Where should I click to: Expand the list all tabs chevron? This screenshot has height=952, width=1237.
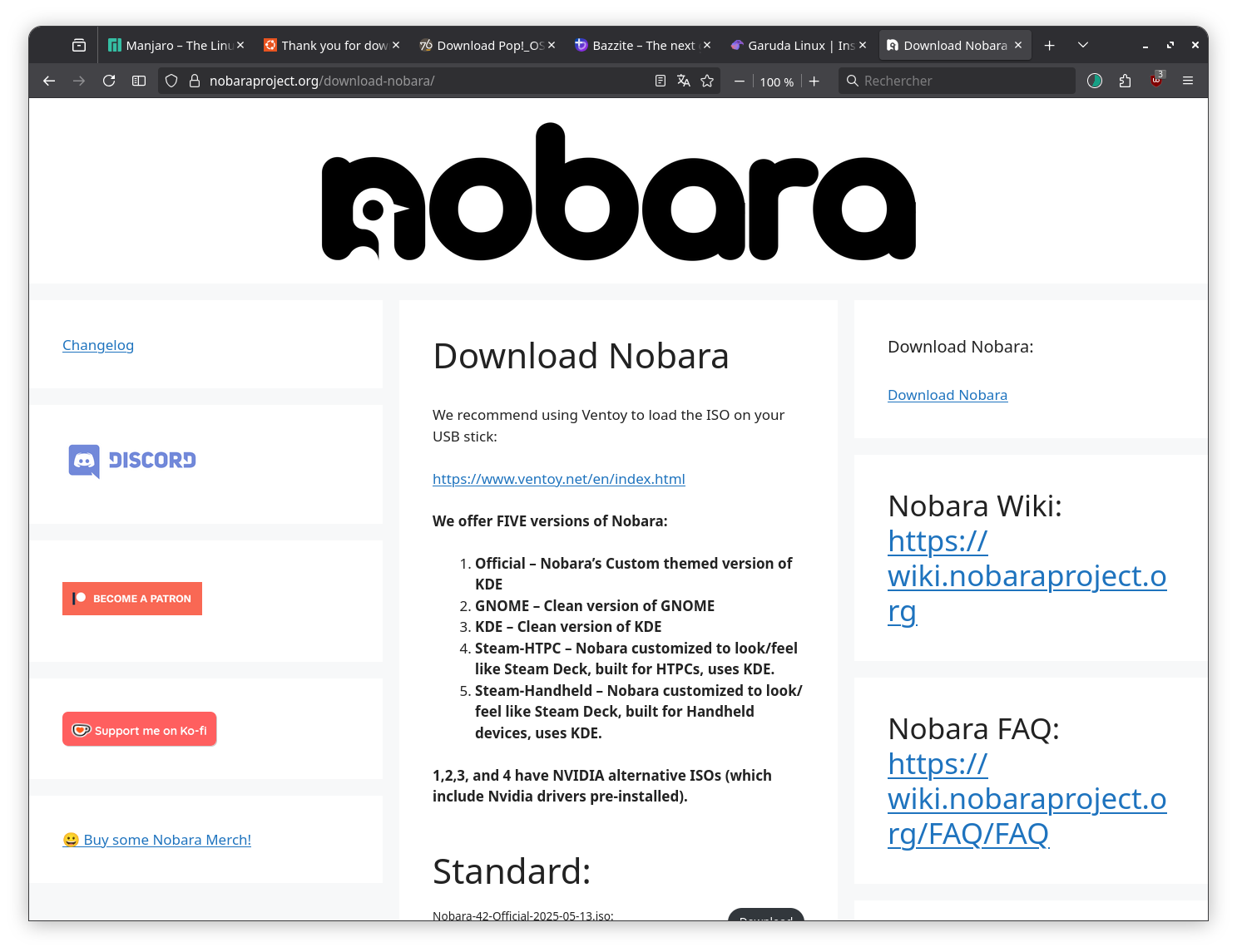tap(1083, 45)
